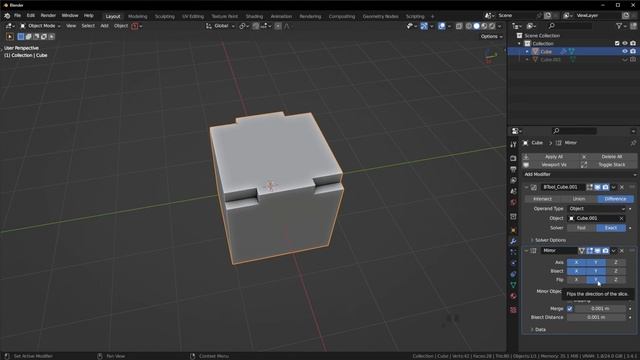Select the Tweak select tool icon

tap(9, 37)
